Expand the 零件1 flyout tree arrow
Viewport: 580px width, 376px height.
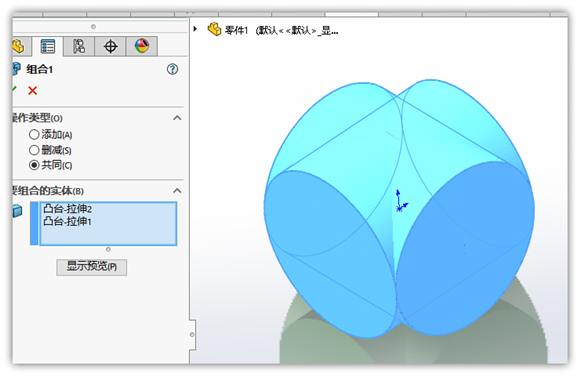[x=195, y=29]
